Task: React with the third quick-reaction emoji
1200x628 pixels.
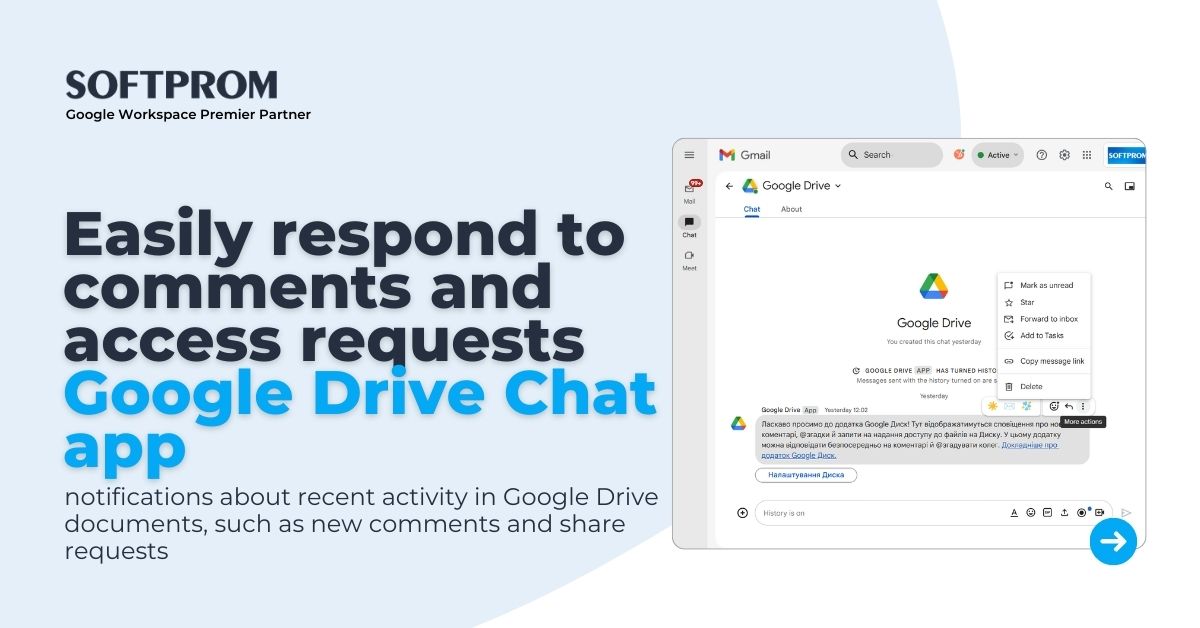Action: point(1026,406)
